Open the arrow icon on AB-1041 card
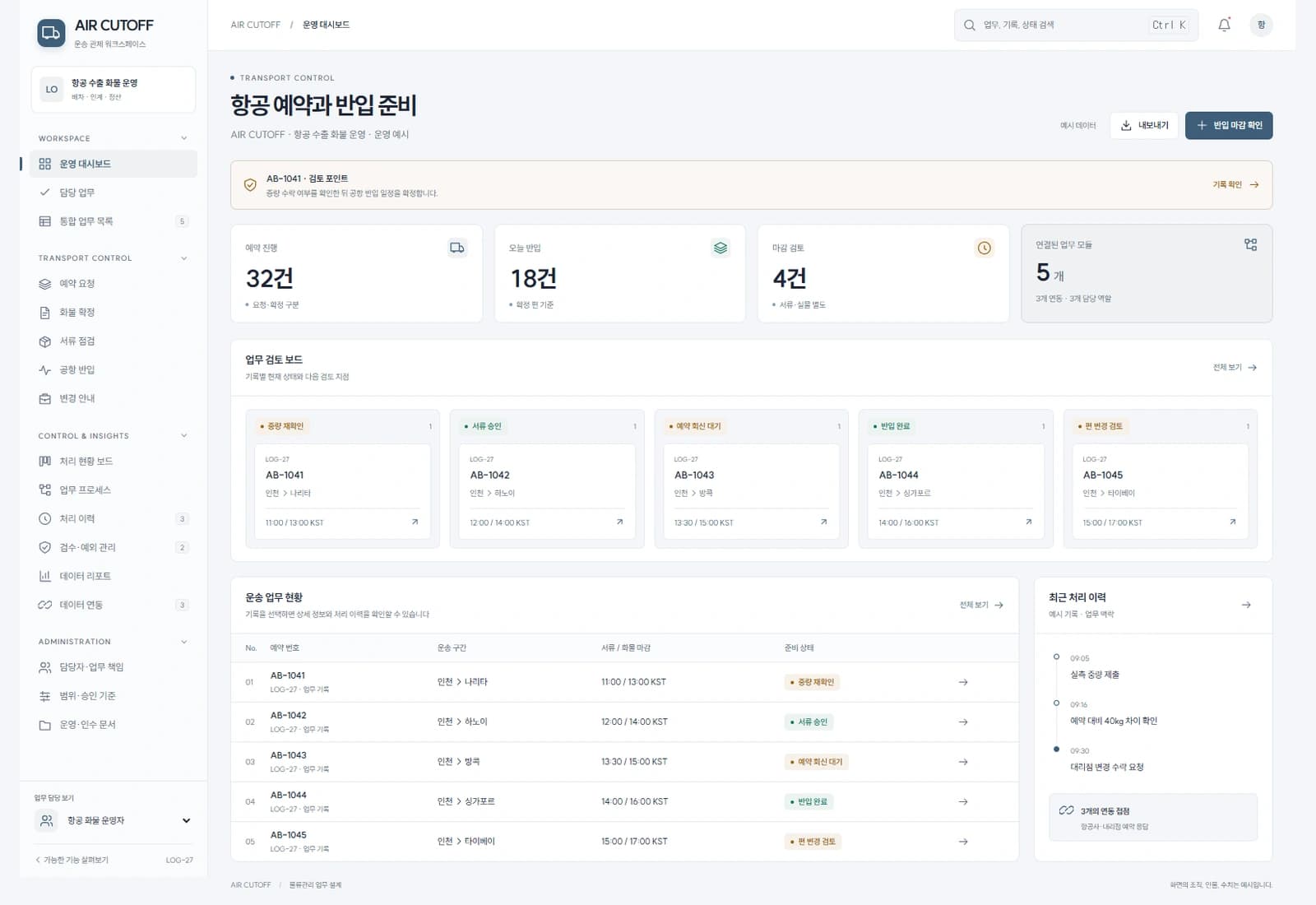 click(415, 522)
